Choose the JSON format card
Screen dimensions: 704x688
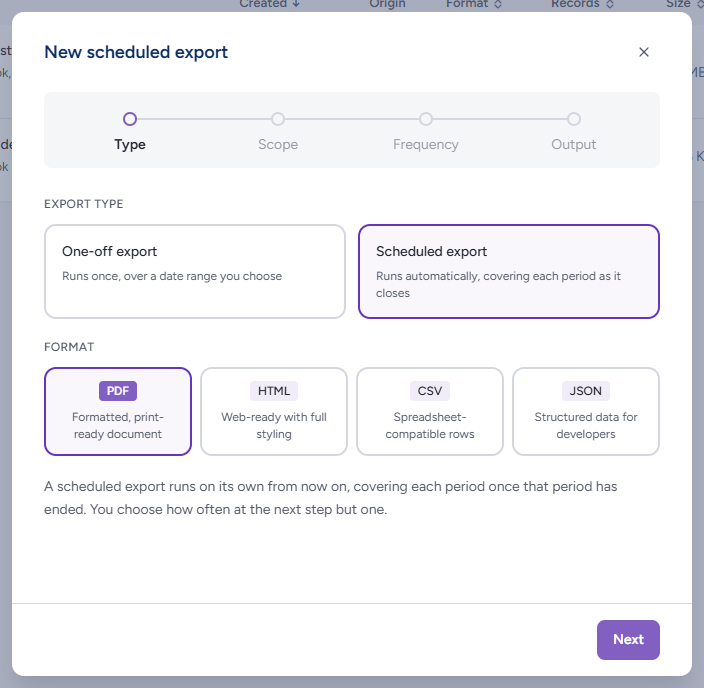pyautogui.click(x=585, y=411)
